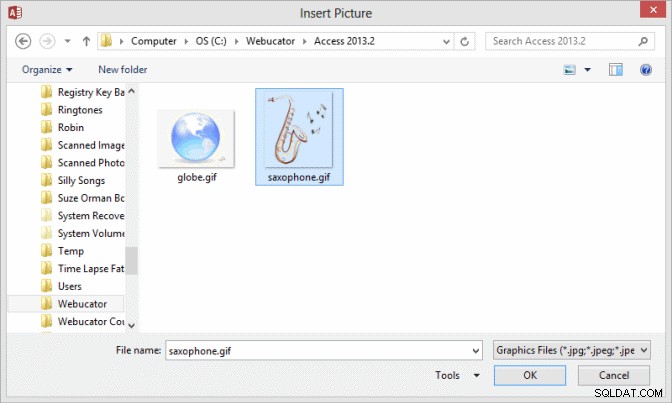Click the search magnifier icon

(x=643, y=41)
